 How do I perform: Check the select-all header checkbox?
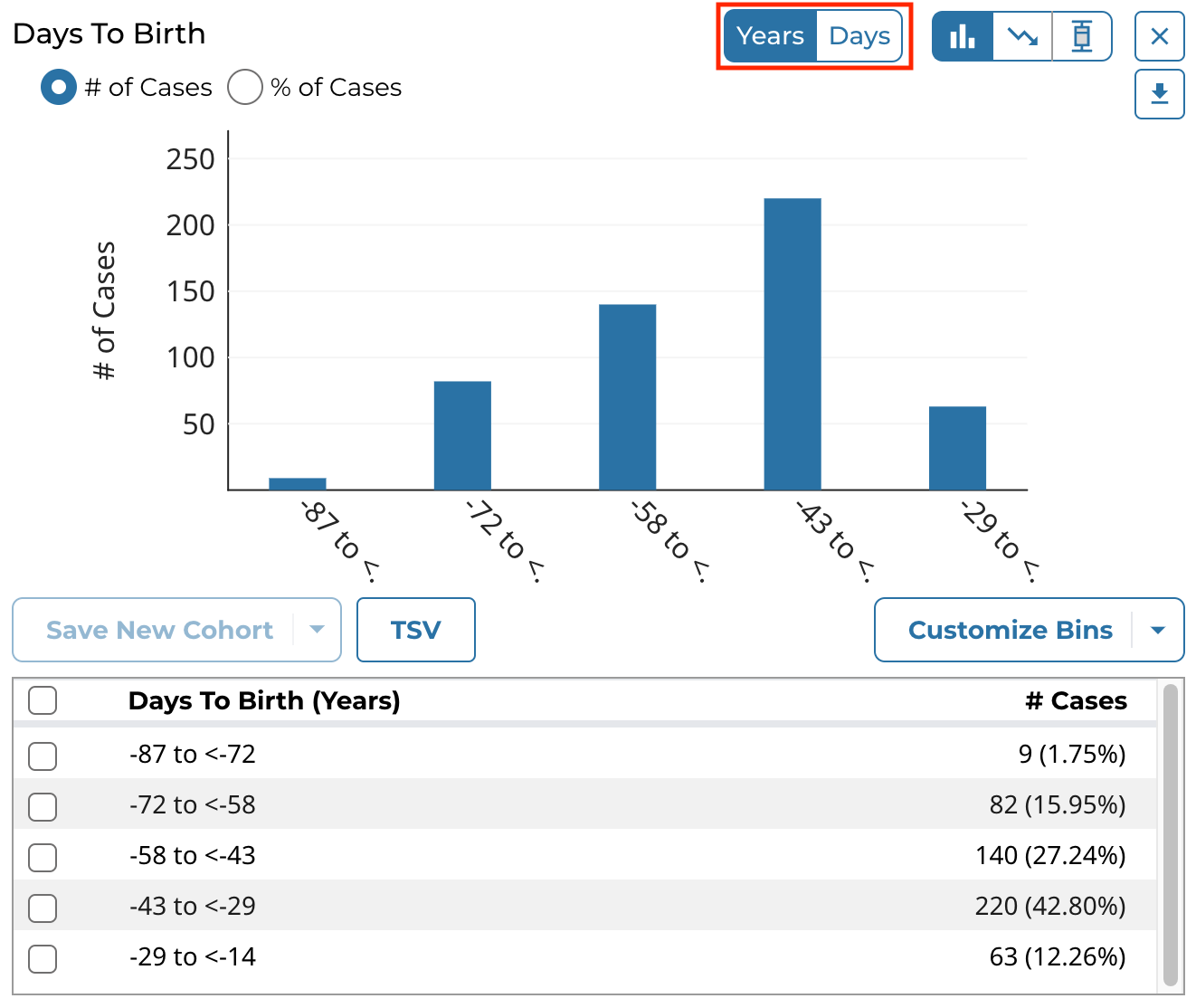click(x=43, y=700)
